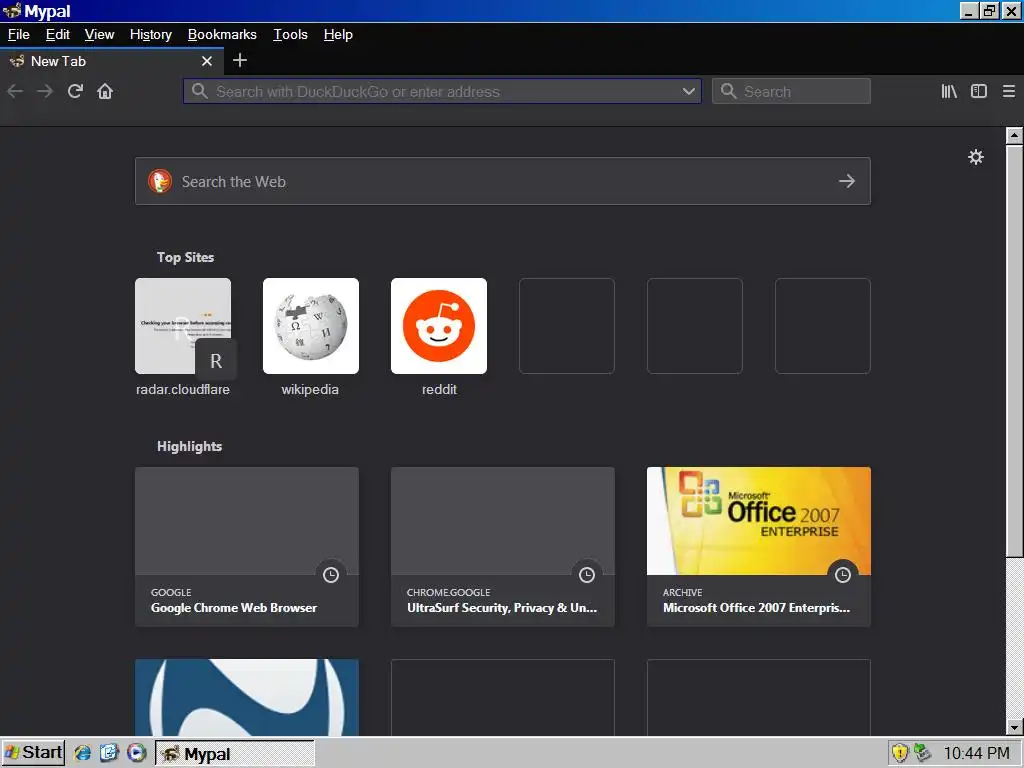This screenshot has width=1024, height=768.
Task: Open the Tools menu
Action: pyautogui.click(x=290, y=35)
